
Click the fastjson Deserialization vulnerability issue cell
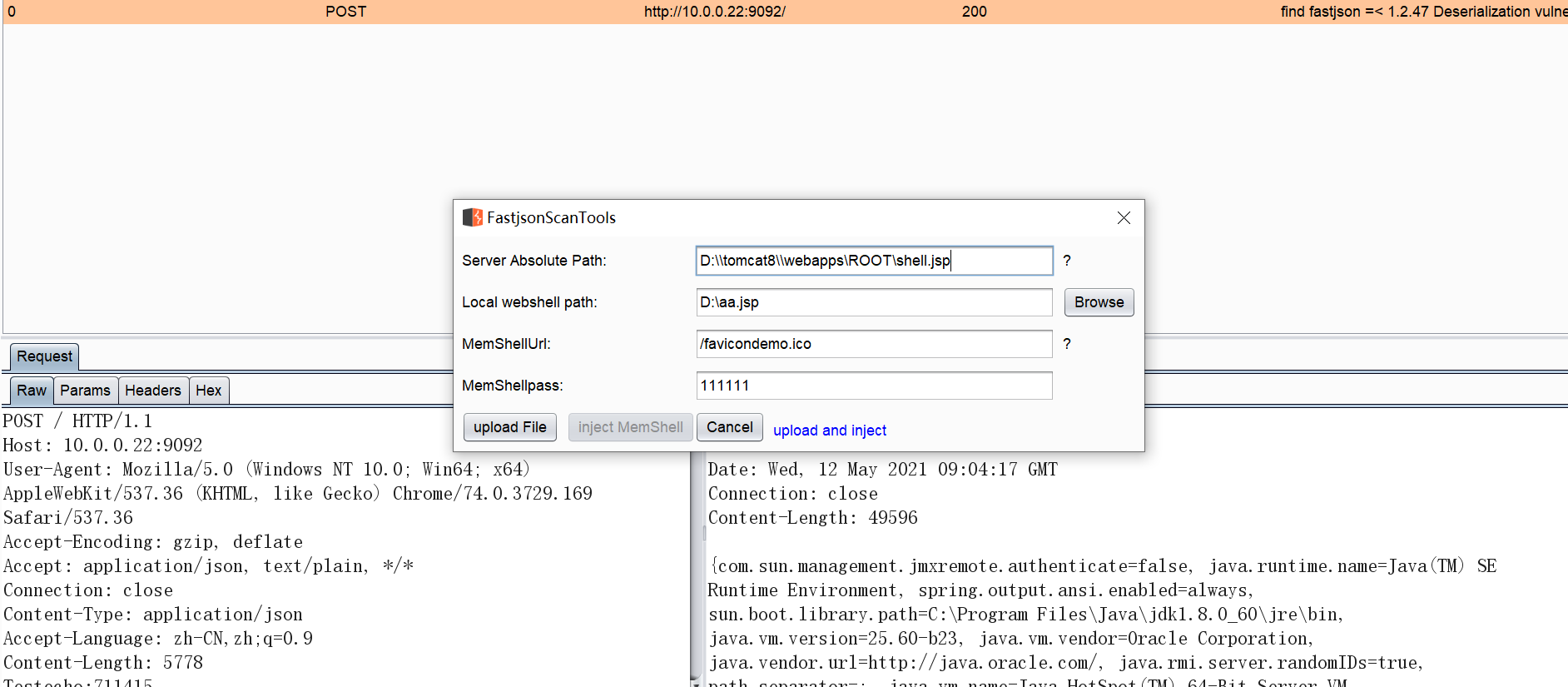[1424, 12]
